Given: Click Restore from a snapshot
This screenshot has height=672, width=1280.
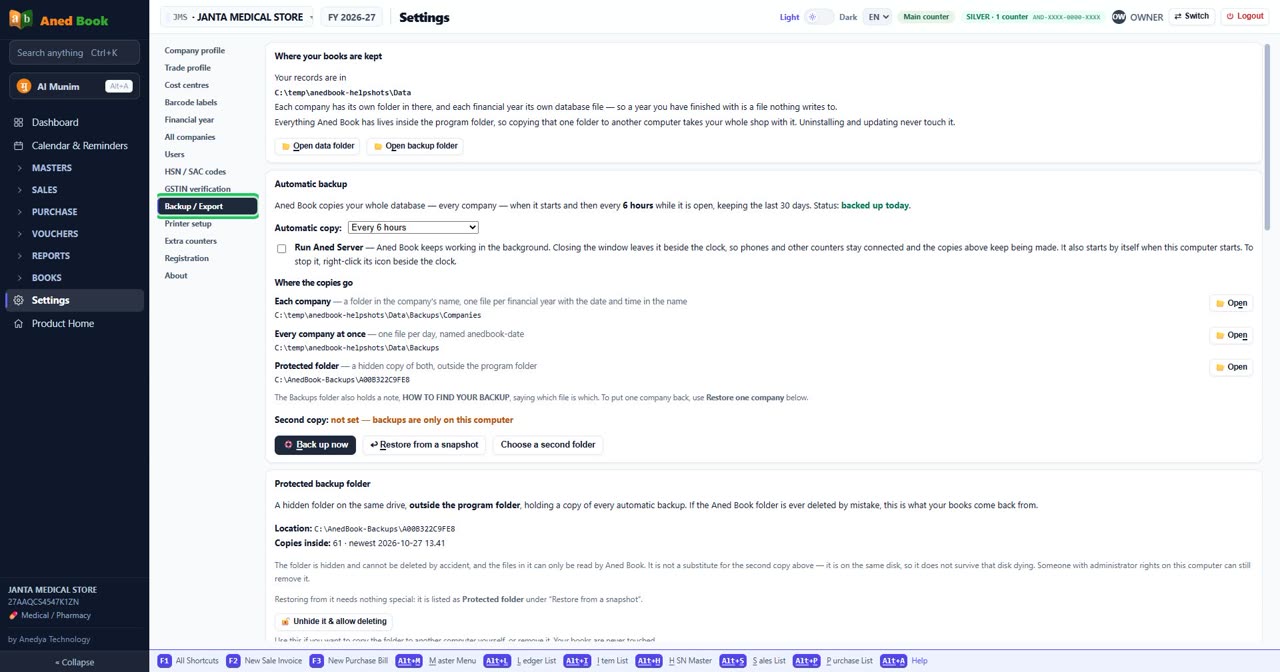Looking at the screenshot, I should point(424,445).
